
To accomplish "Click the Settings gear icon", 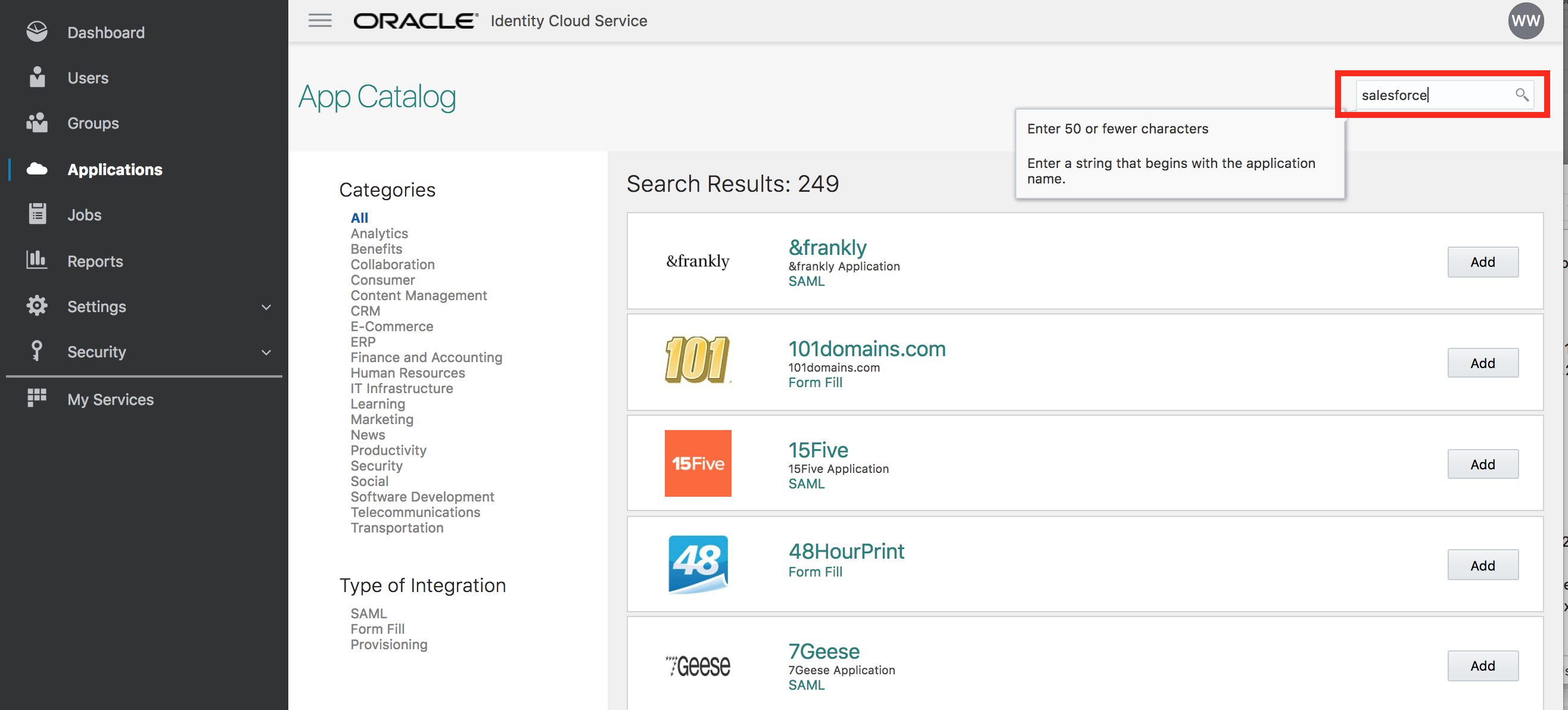I will 36,306.
